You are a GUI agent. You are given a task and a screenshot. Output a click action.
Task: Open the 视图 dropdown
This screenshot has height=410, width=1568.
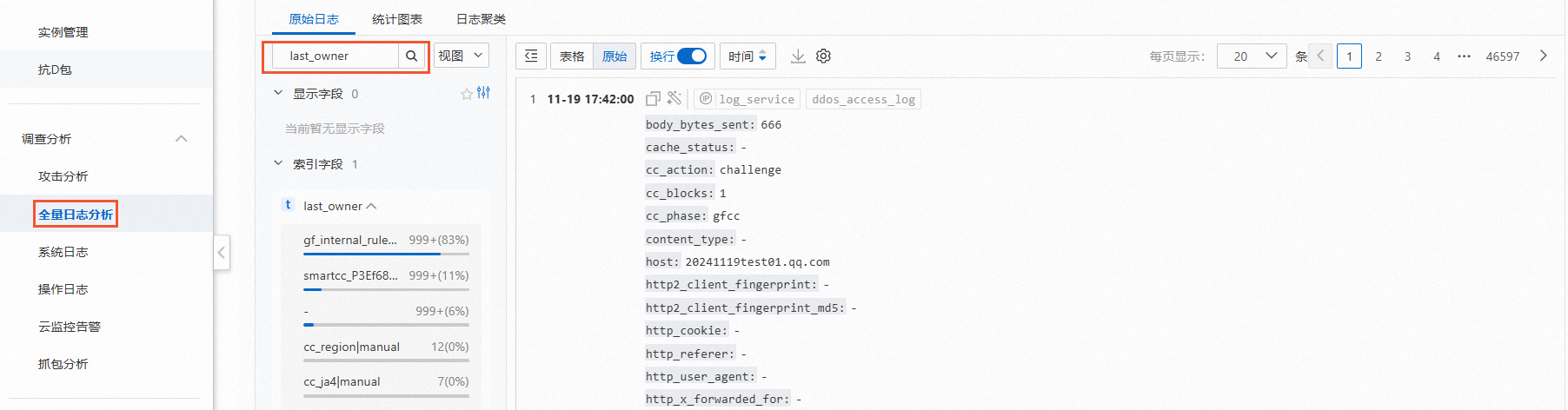[x=462, y=56]
